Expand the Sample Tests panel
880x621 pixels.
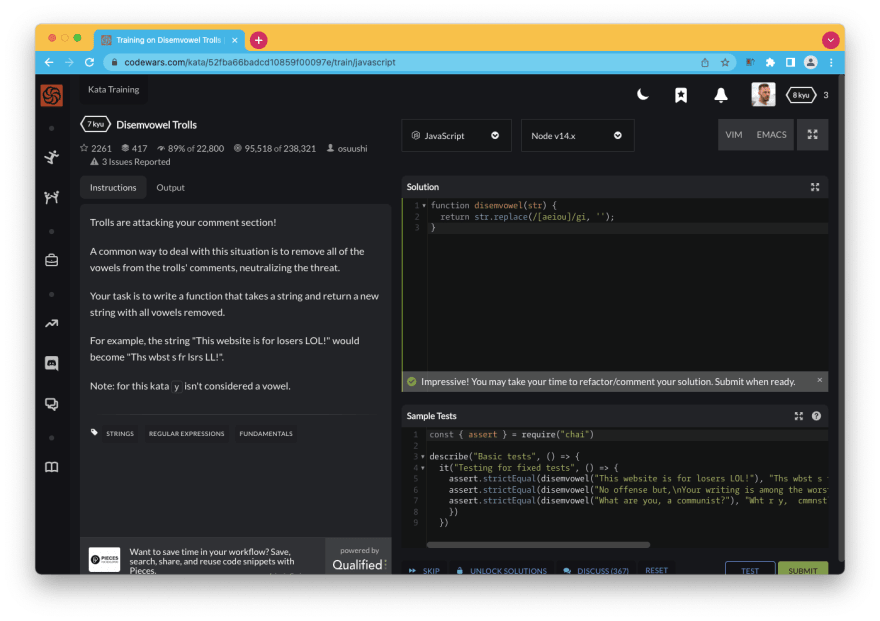799,416
